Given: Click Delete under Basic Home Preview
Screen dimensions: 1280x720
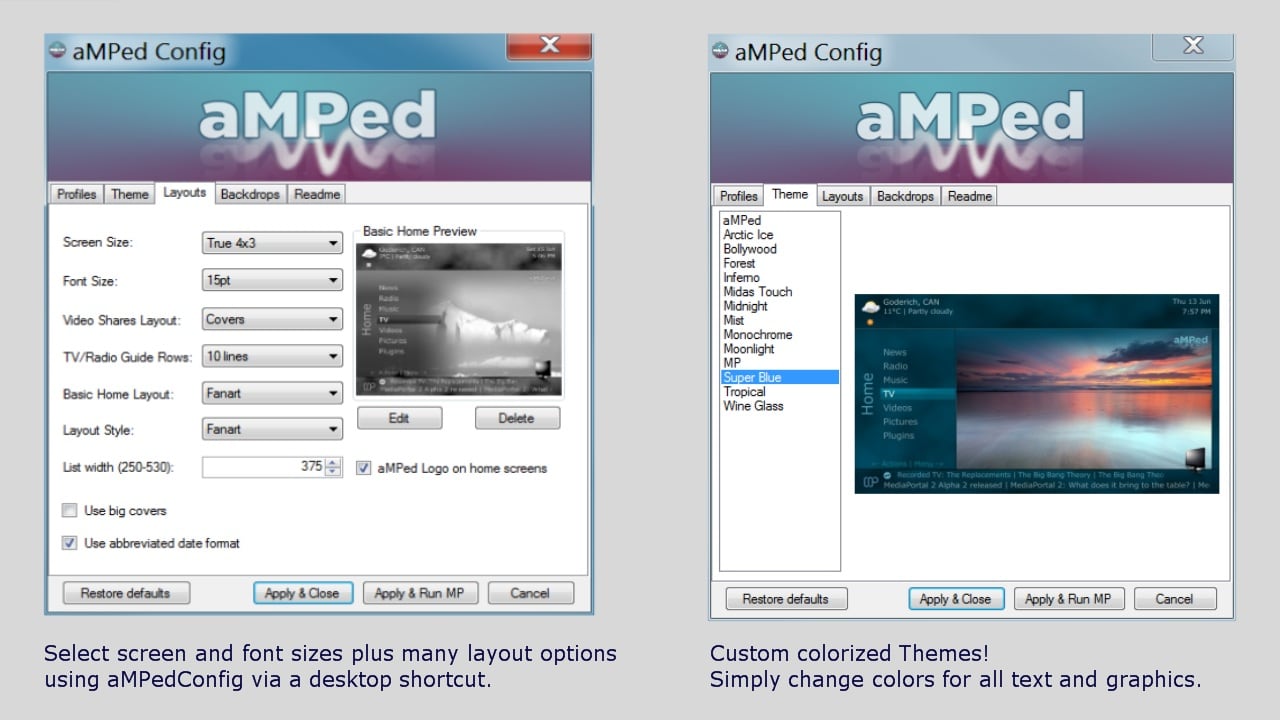Looking at the screenshot, I should 516,418.
